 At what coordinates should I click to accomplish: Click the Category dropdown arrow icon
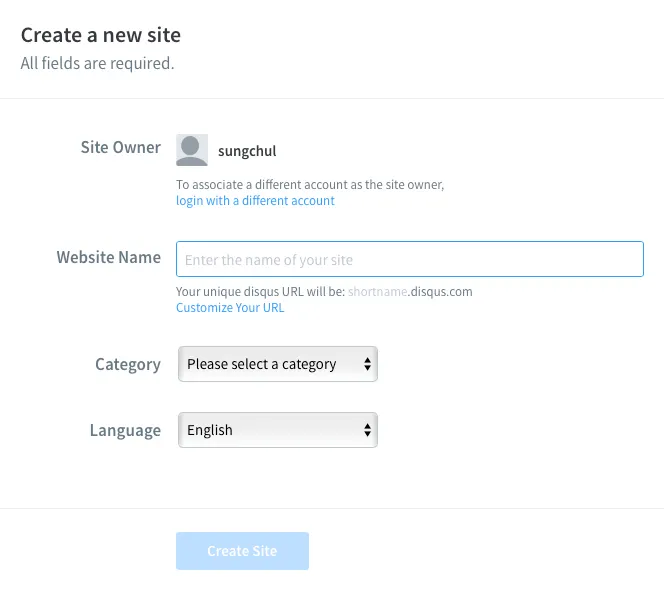click(368, 365)
